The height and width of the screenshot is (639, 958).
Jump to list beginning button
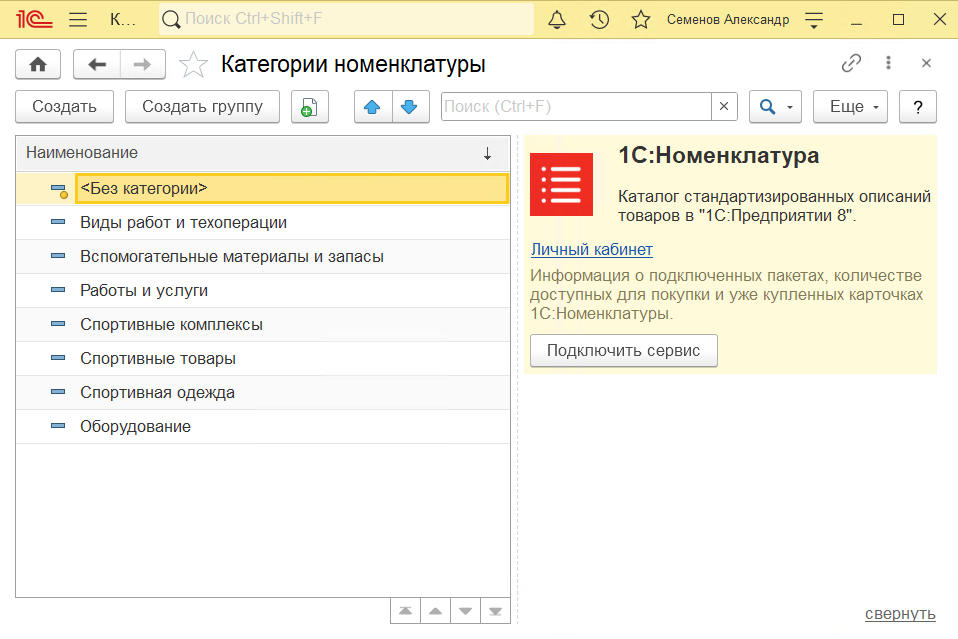coord(405,611)
